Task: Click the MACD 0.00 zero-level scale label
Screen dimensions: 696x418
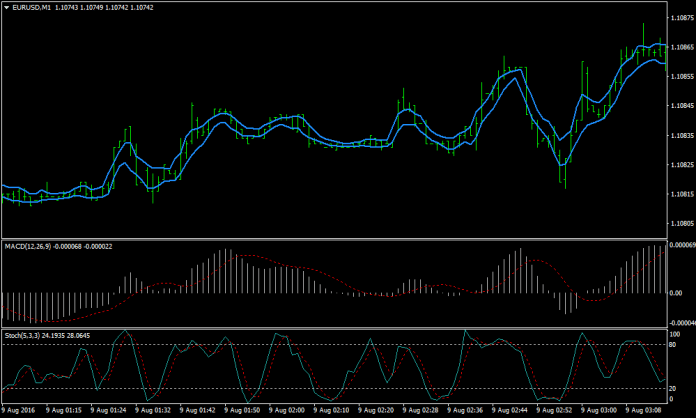Action: click(676, 293)
